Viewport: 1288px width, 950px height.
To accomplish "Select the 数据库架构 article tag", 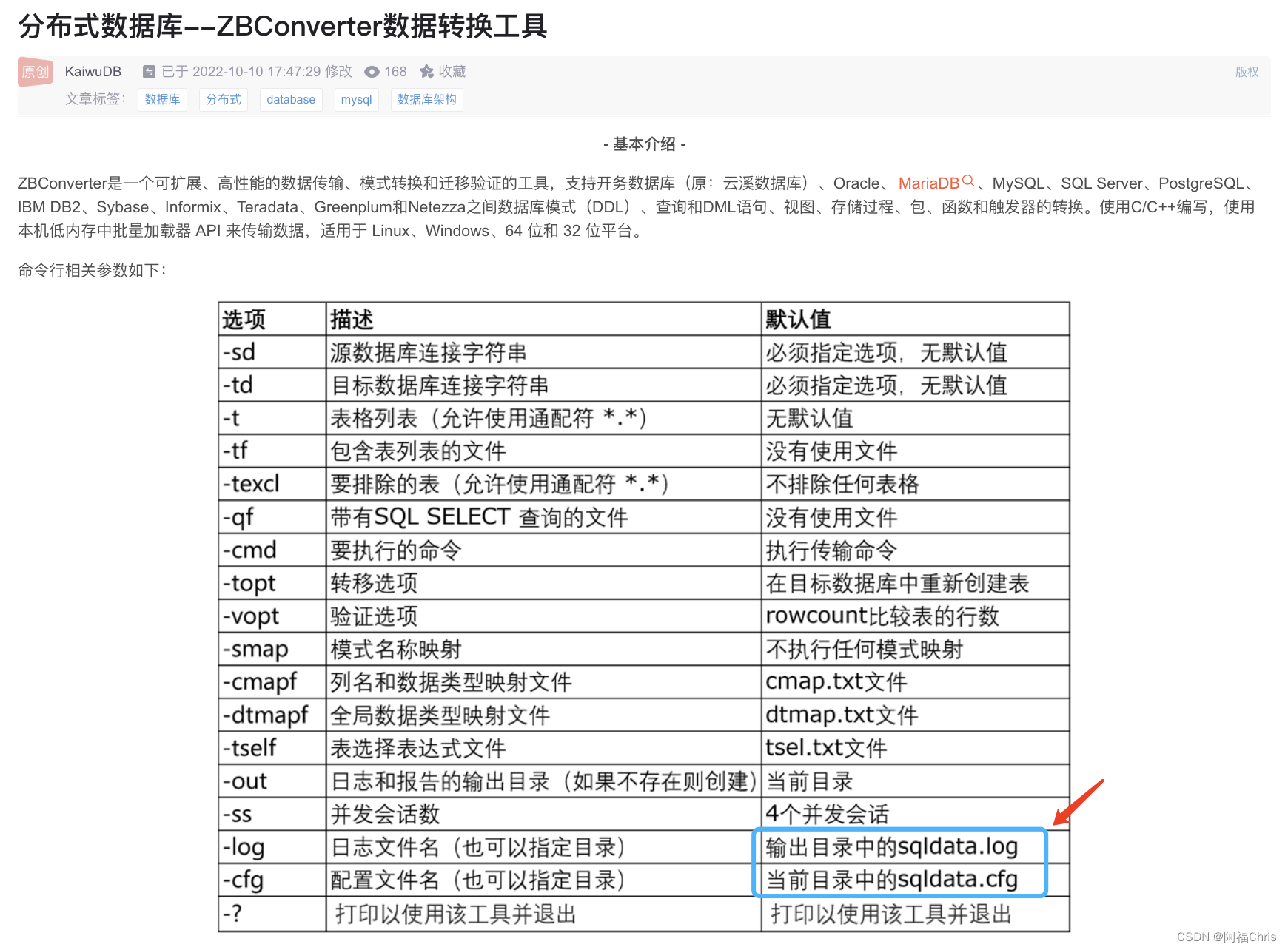I will click(x=426, y=99).
